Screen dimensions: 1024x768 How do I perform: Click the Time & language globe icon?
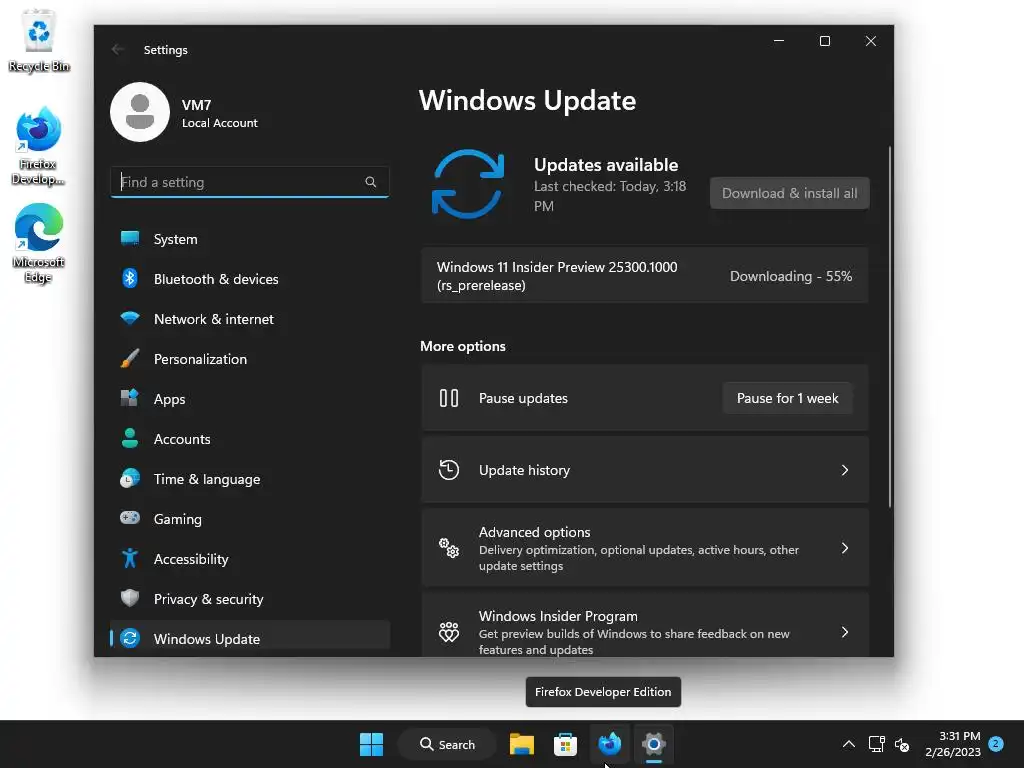click(x=130, y=479)
